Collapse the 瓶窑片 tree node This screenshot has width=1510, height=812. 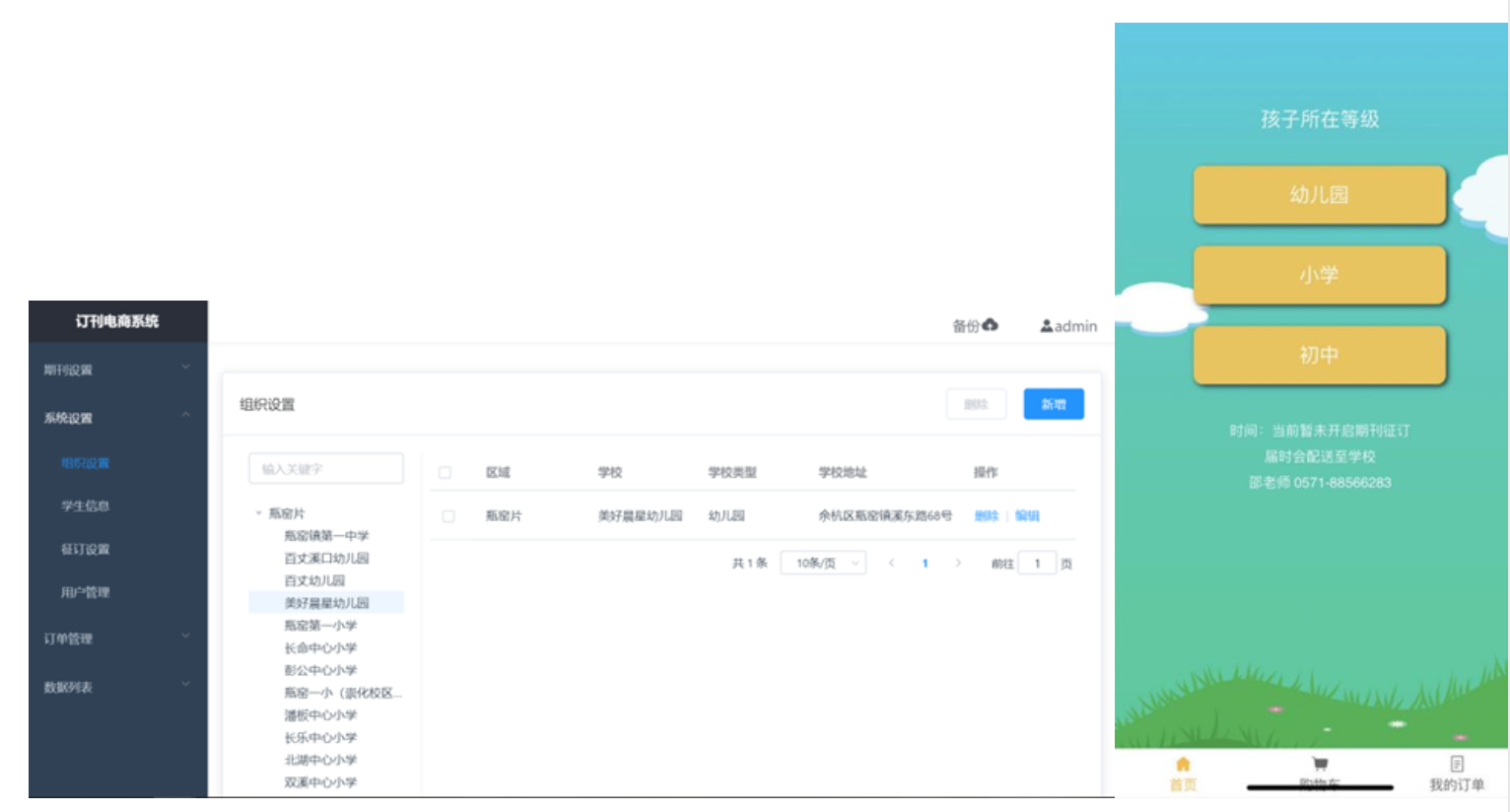[x=258, y=513]
